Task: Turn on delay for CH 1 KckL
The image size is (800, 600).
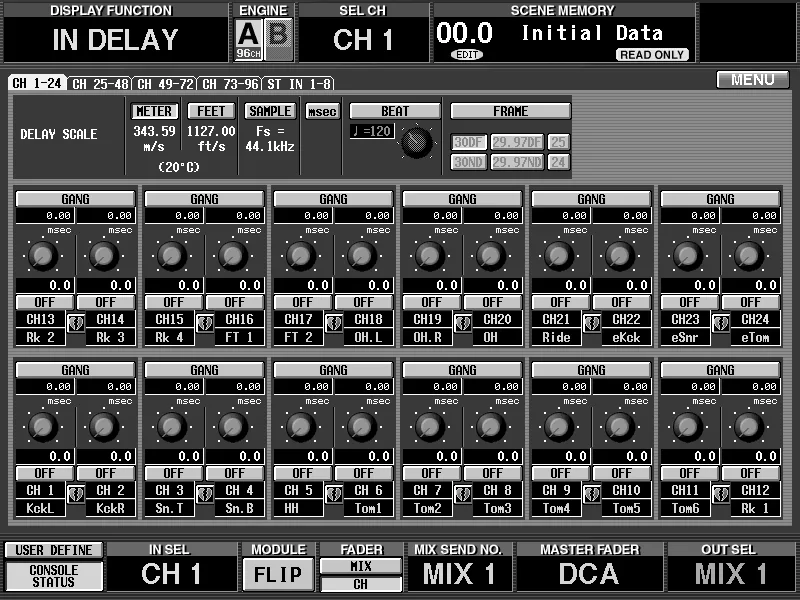Action: [x=45, y=473]
